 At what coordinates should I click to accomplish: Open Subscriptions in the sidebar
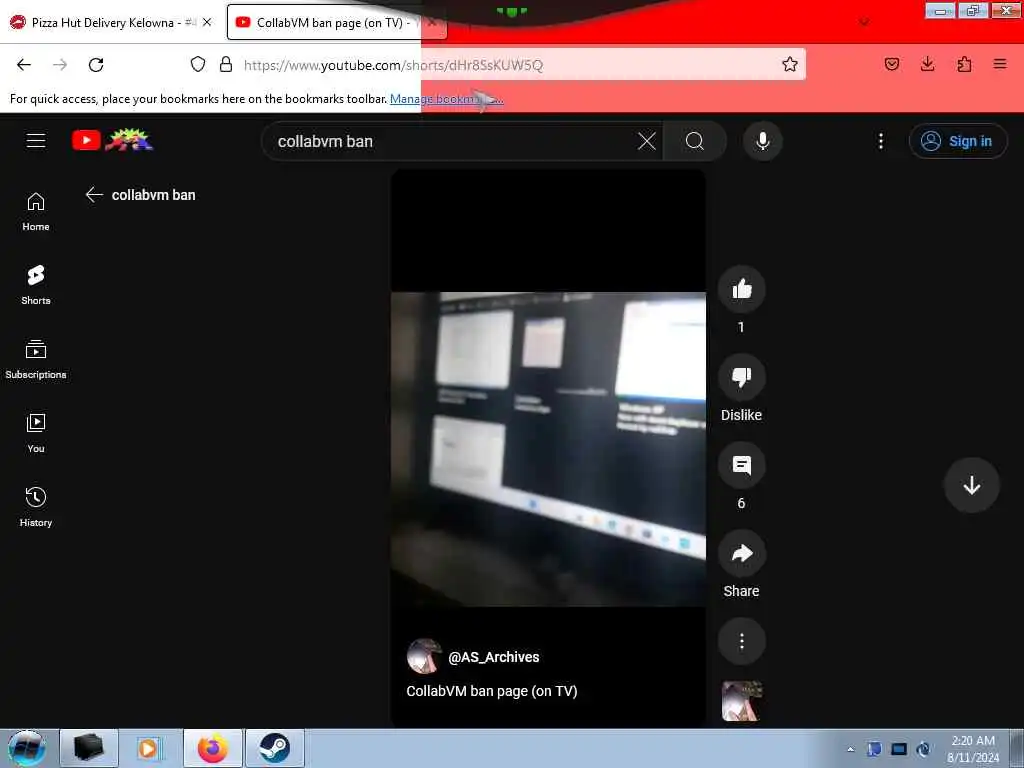pyautogui.click(x=36, y=359)
